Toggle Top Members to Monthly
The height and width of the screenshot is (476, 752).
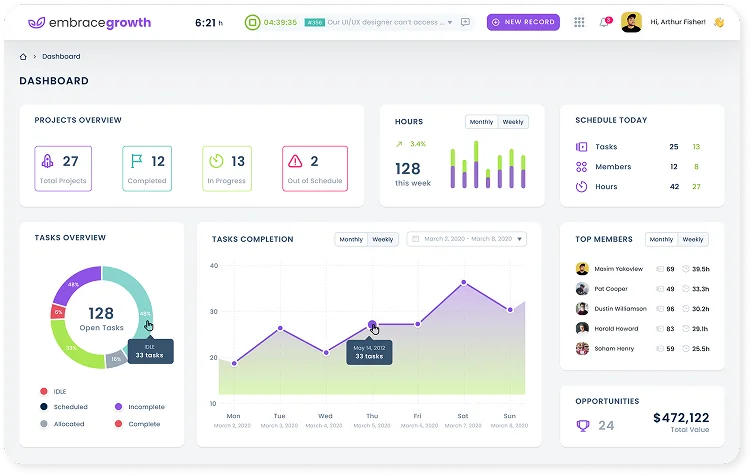pyautogui.click(x=661, y=240)
